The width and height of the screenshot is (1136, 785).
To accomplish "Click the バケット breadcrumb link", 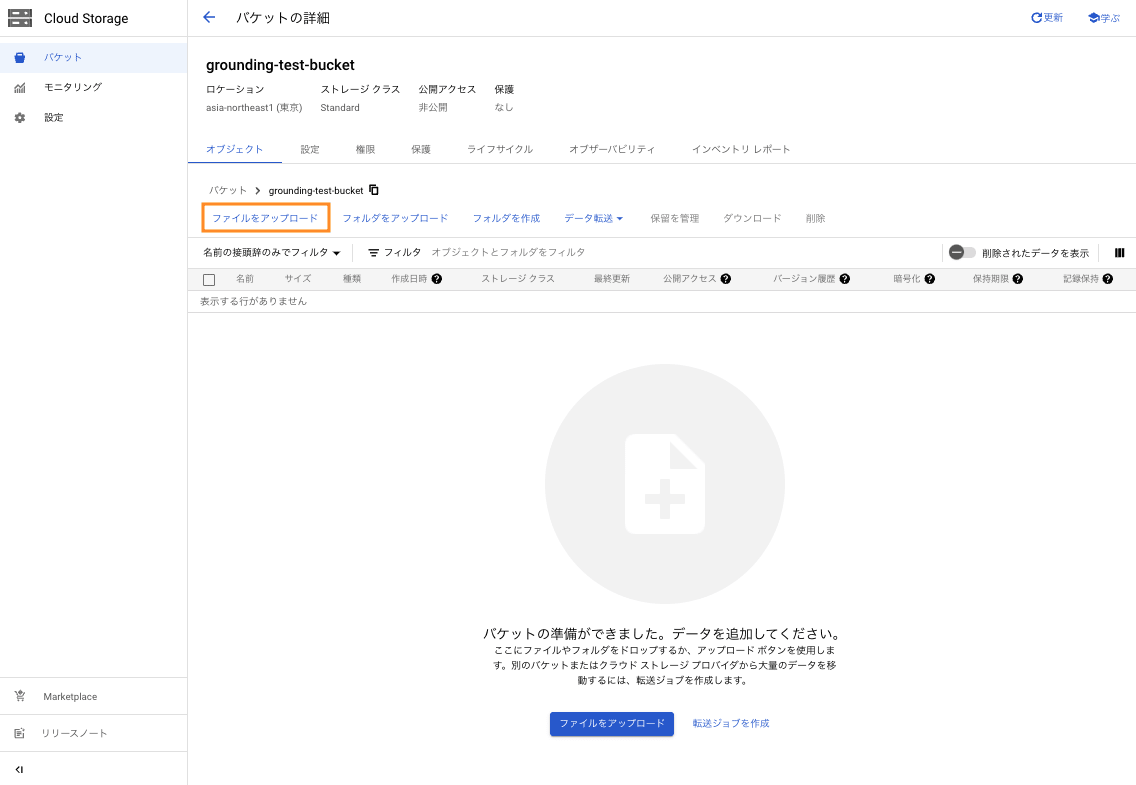I will pos(228,190).
